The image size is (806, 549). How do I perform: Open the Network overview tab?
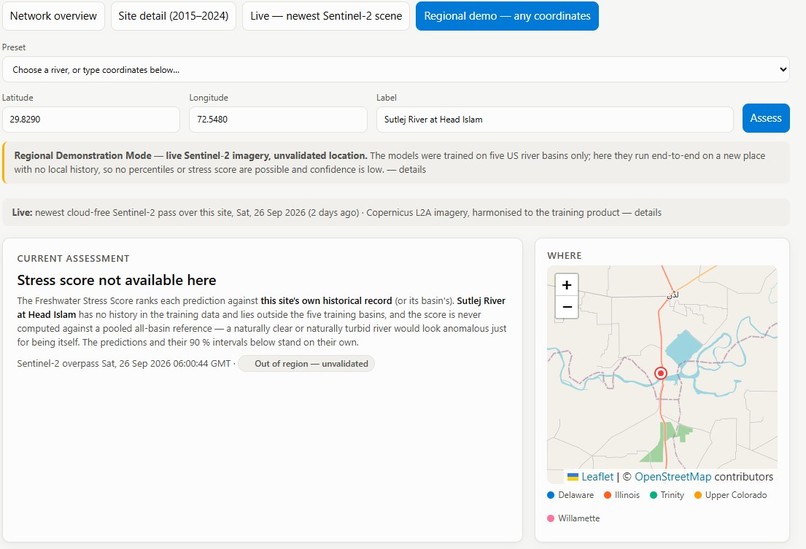[x=53, y=16]
